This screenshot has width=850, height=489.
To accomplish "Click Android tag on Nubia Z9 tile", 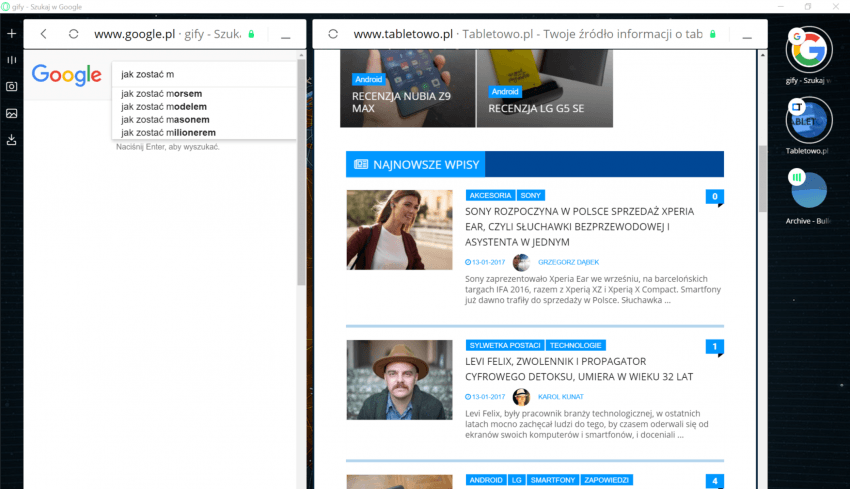I will click(x=369, y=79).
